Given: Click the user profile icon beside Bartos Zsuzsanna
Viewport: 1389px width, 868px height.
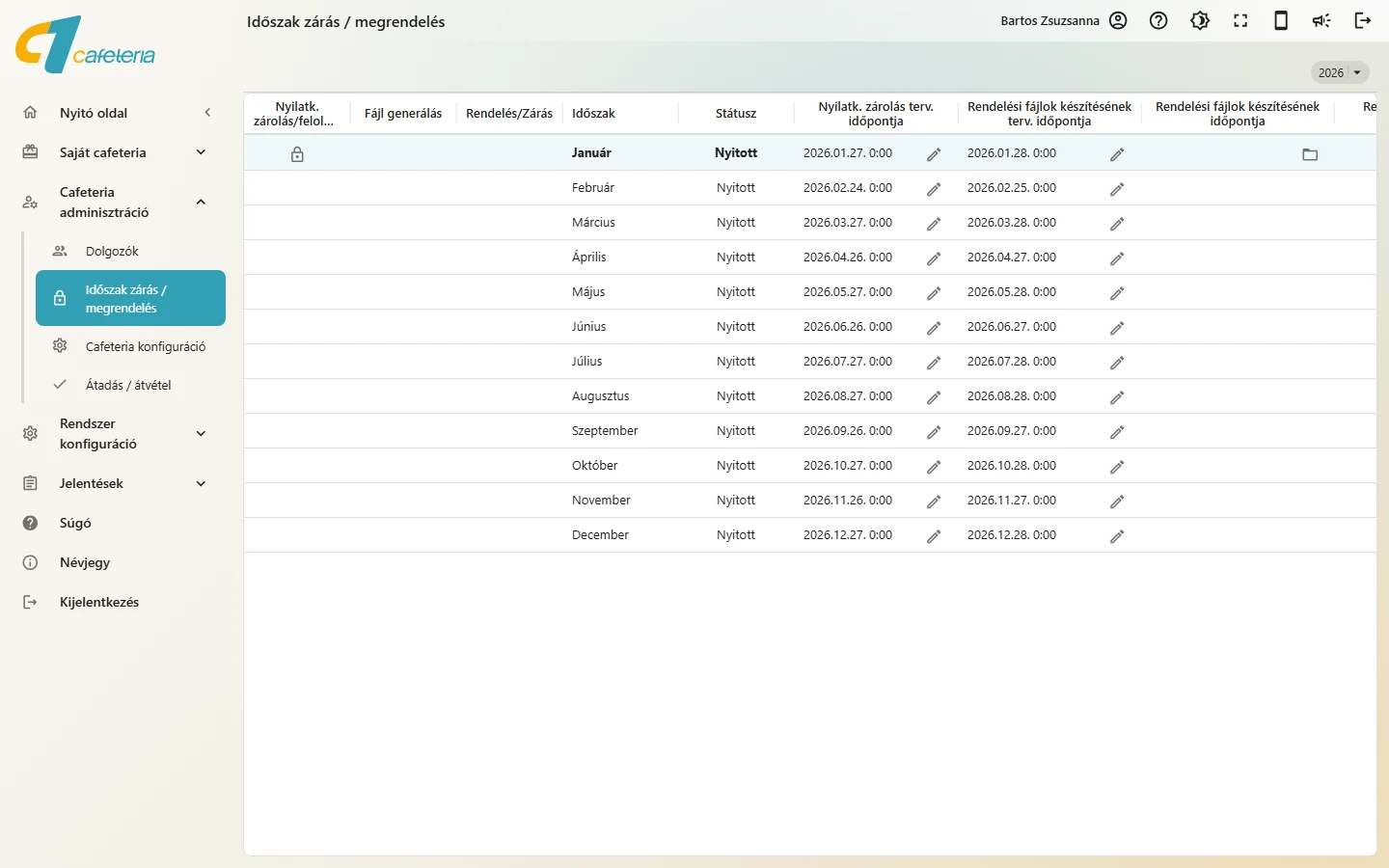Looking at the screenshot, I should (1118, 20).
